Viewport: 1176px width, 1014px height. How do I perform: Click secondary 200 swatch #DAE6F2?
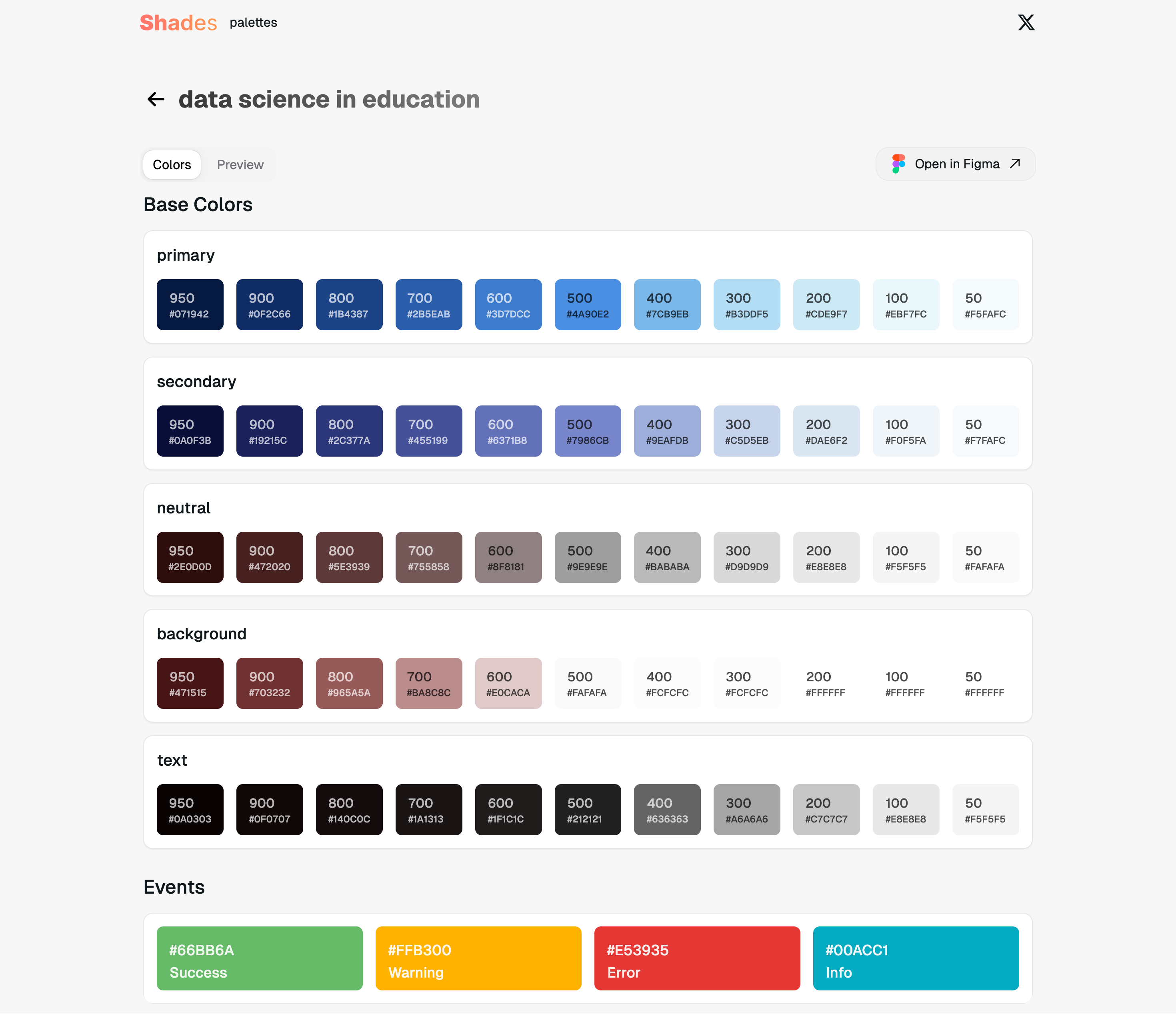tap(826, 431)
